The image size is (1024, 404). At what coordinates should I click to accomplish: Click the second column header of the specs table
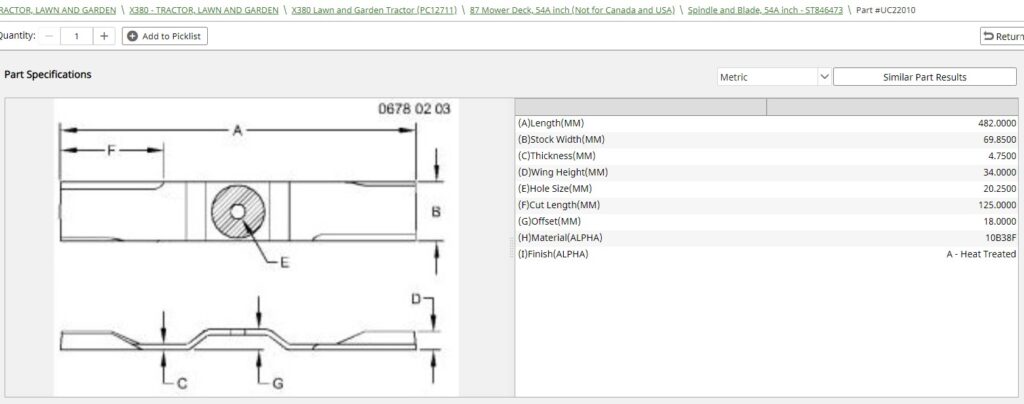point(894,107)
